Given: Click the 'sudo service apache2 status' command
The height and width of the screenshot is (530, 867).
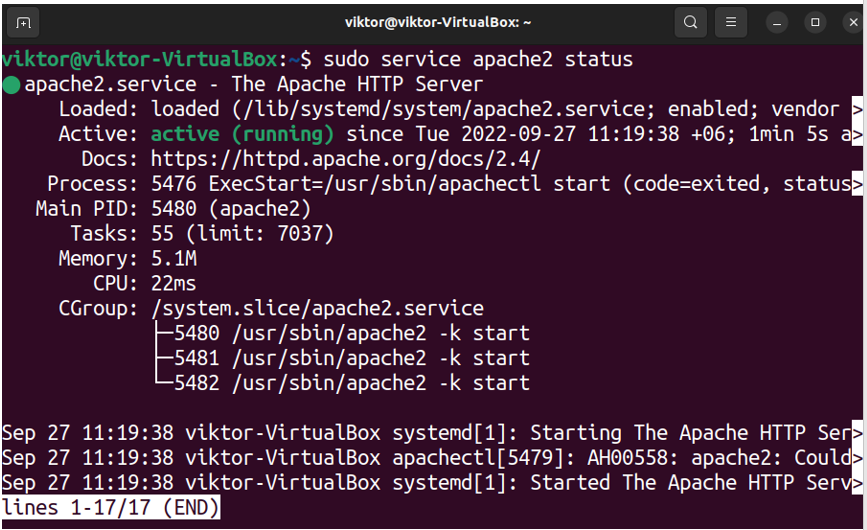Looking at the screenshot, I should pyautogui.click(x=478, y=59).
